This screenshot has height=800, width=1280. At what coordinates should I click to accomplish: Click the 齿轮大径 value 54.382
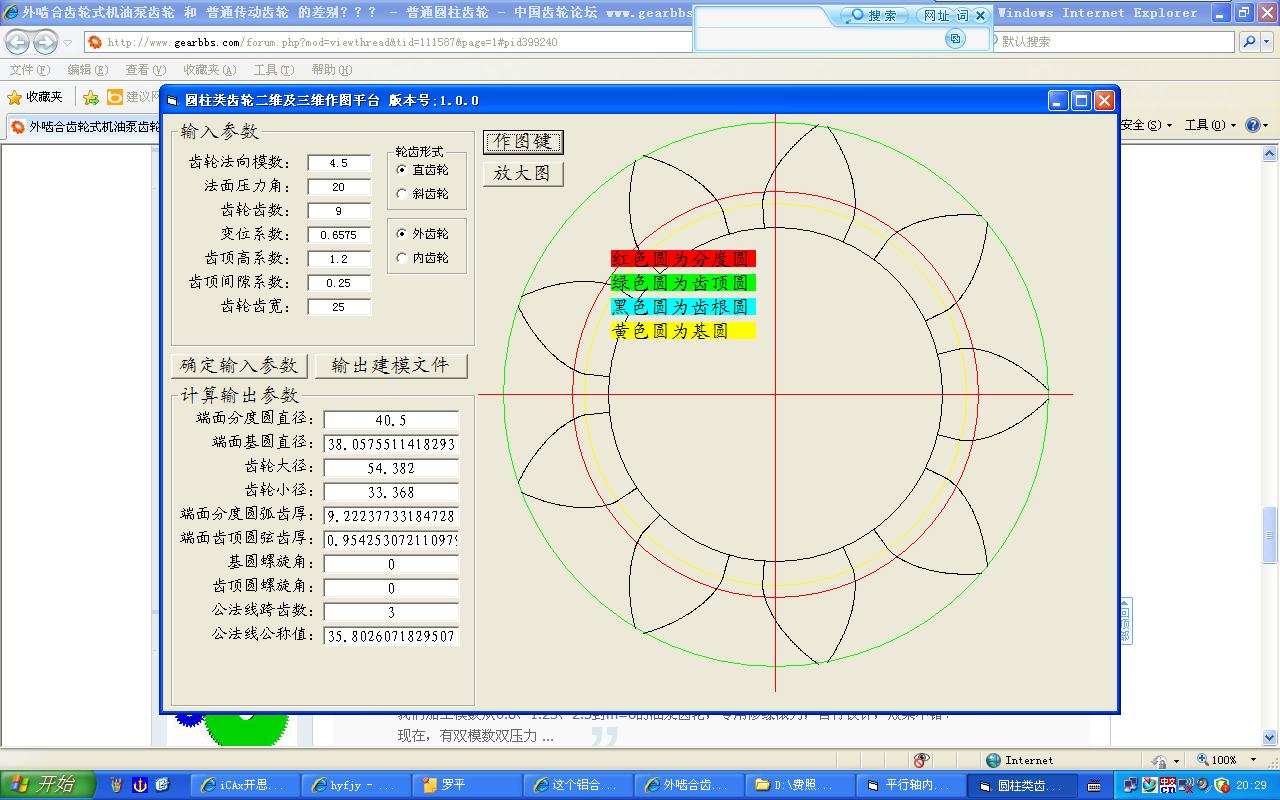tap(391, 468)
